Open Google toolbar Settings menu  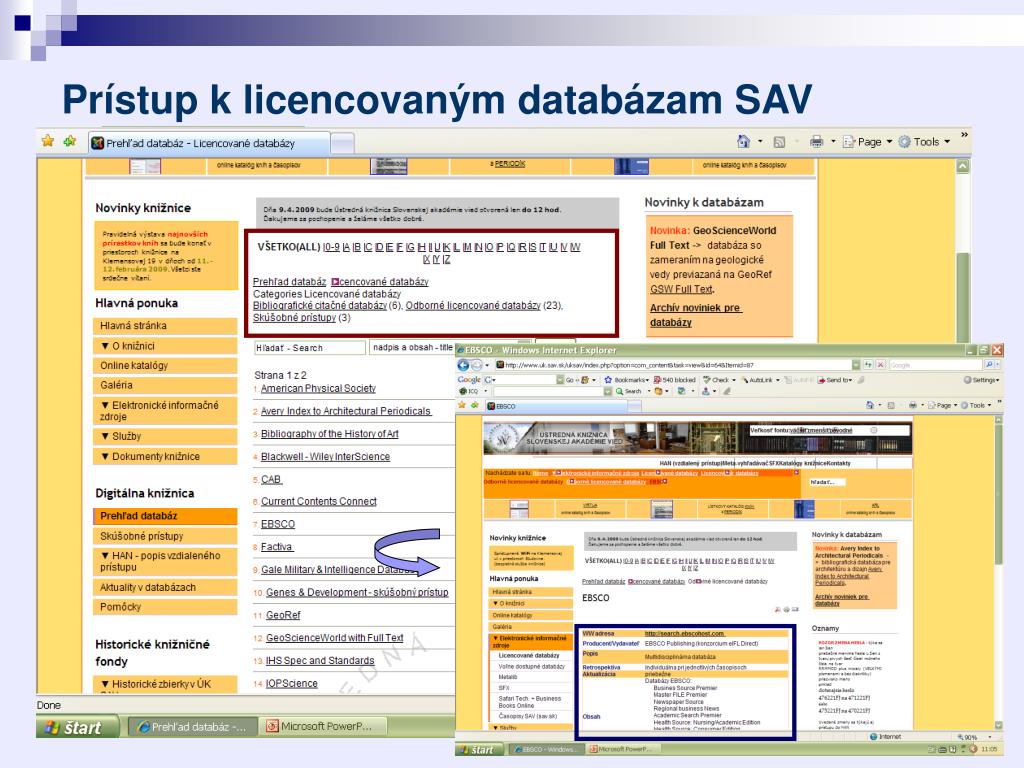(x=982, y=379)
